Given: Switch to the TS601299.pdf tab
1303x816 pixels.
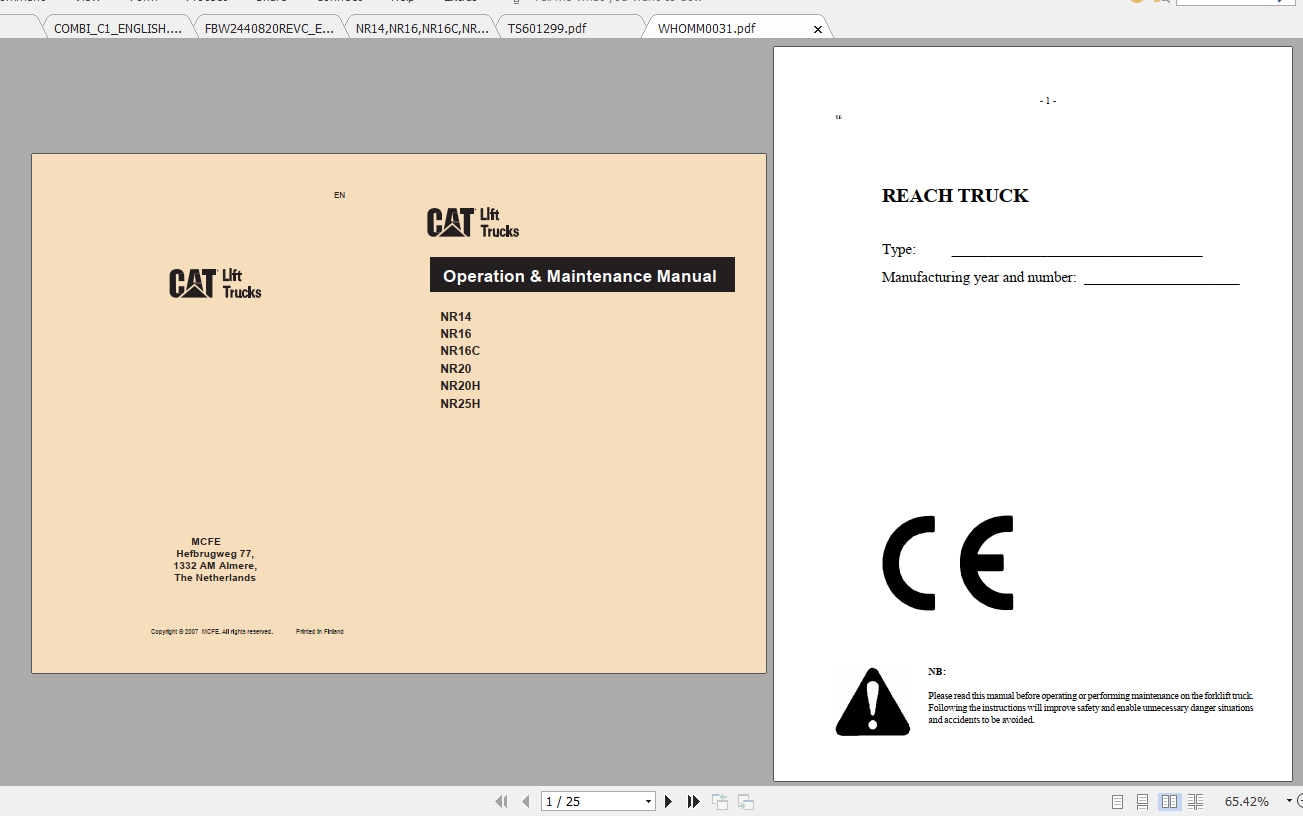Looking at the screenshot, I should point(547,27).
